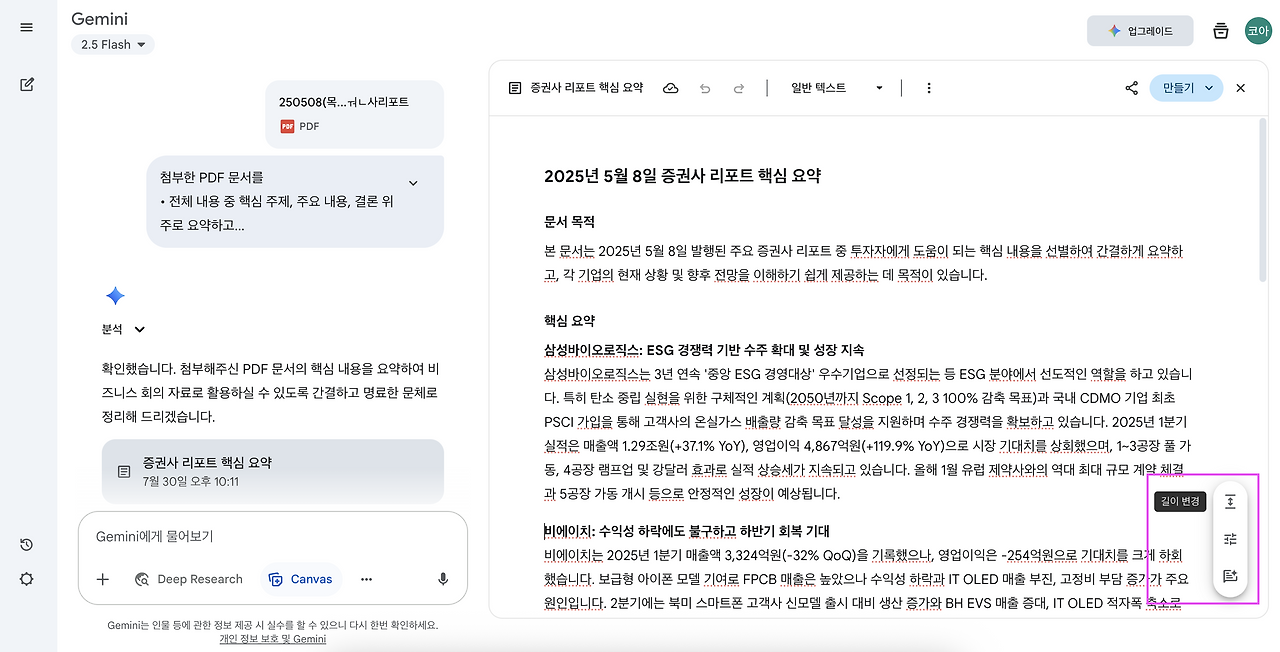Screen dimensions: 1280x652
Task: Click the 문서 목적 heading
Action: 569,221
